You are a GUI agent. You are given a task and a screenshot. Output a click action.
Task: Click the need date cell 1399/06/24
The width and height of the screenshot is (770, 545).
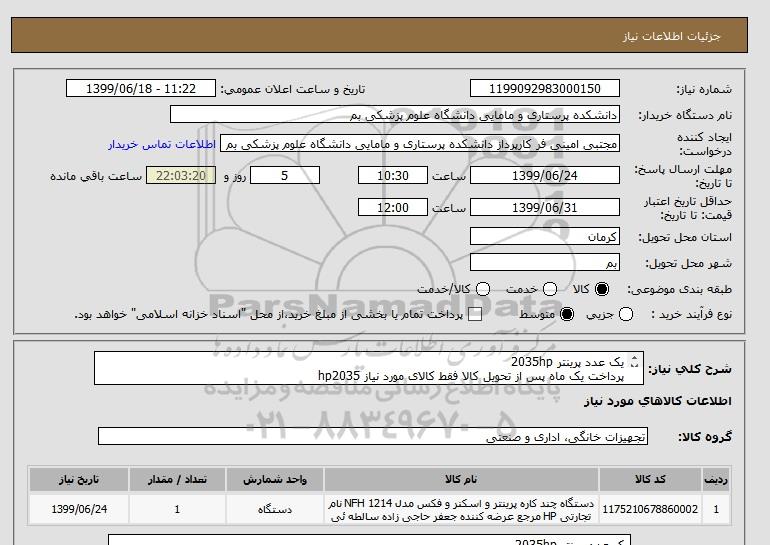[79, 509]
